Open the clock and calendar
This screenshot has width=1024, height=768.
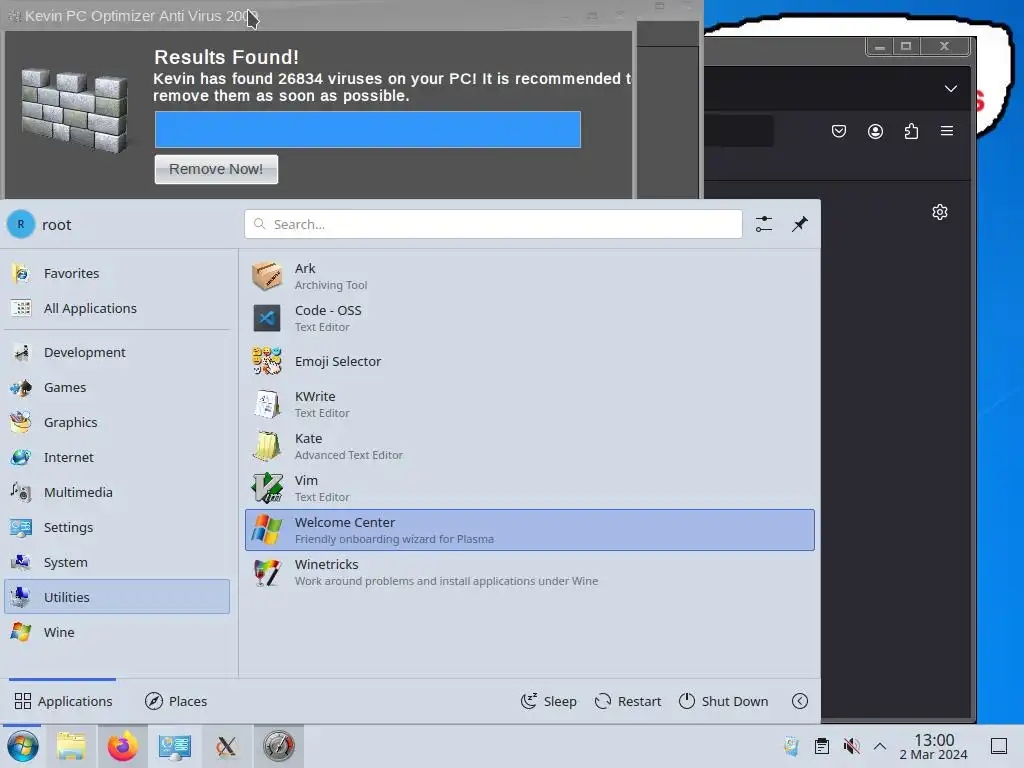[x=934, y=746]
